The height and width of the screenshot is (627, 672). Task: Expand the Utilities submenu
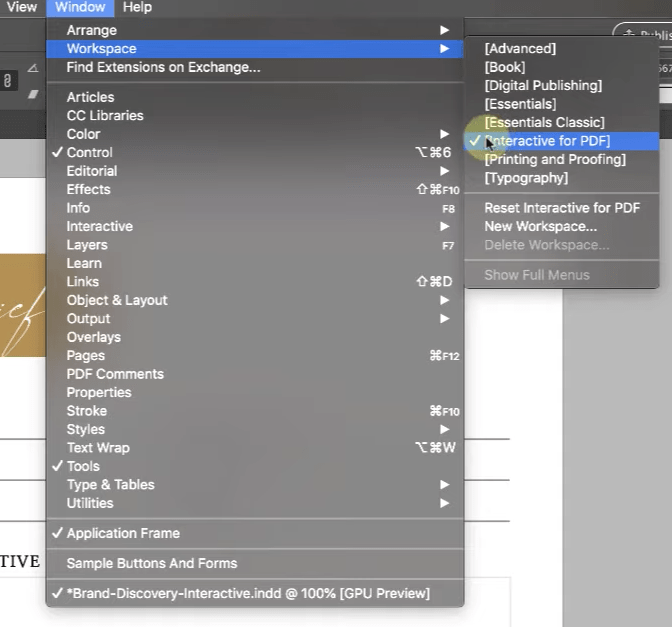point(255,503)
